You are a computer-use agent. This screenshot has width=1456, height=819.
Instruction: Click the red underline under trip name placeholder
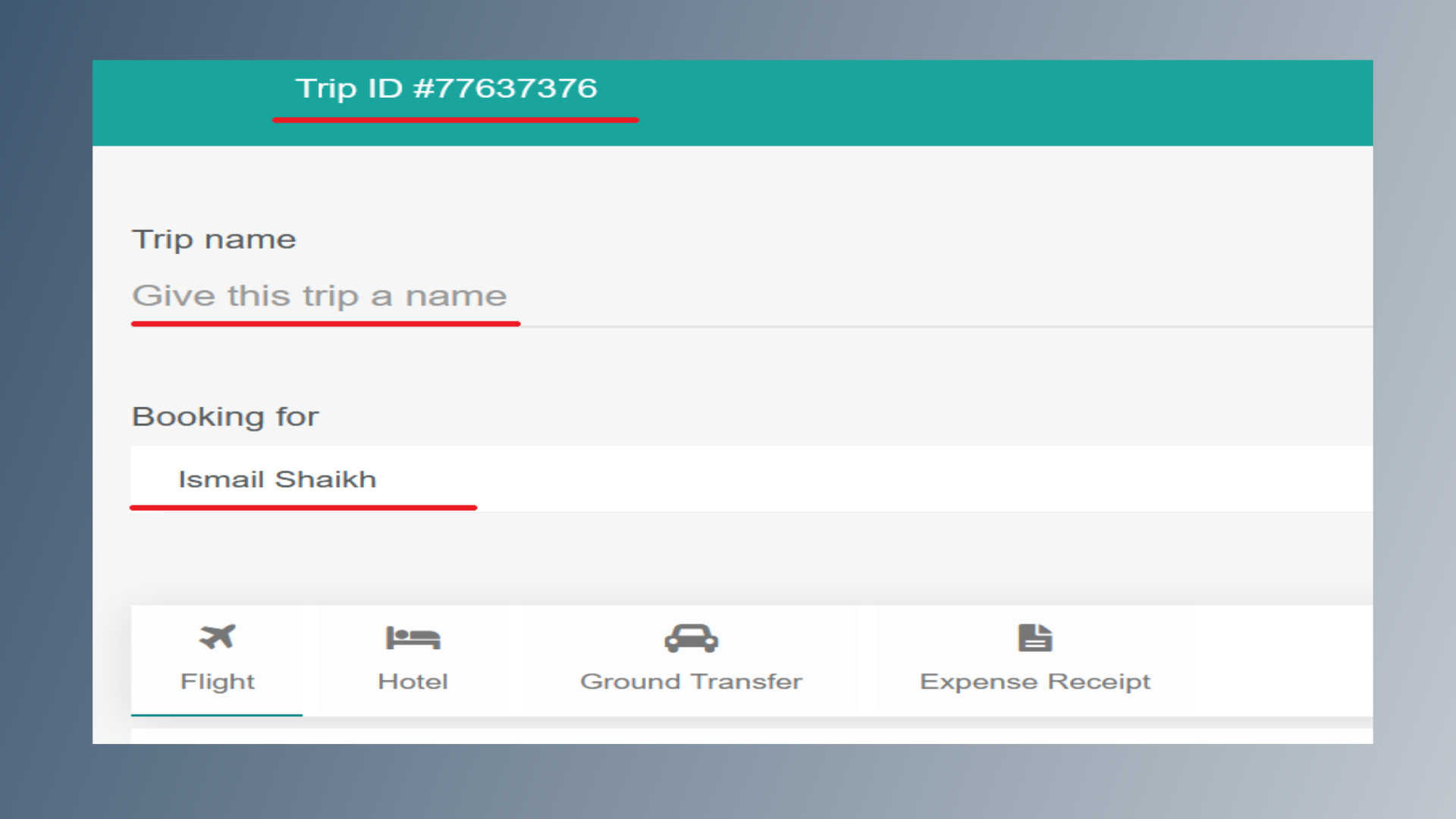click(x=326, y=324)
